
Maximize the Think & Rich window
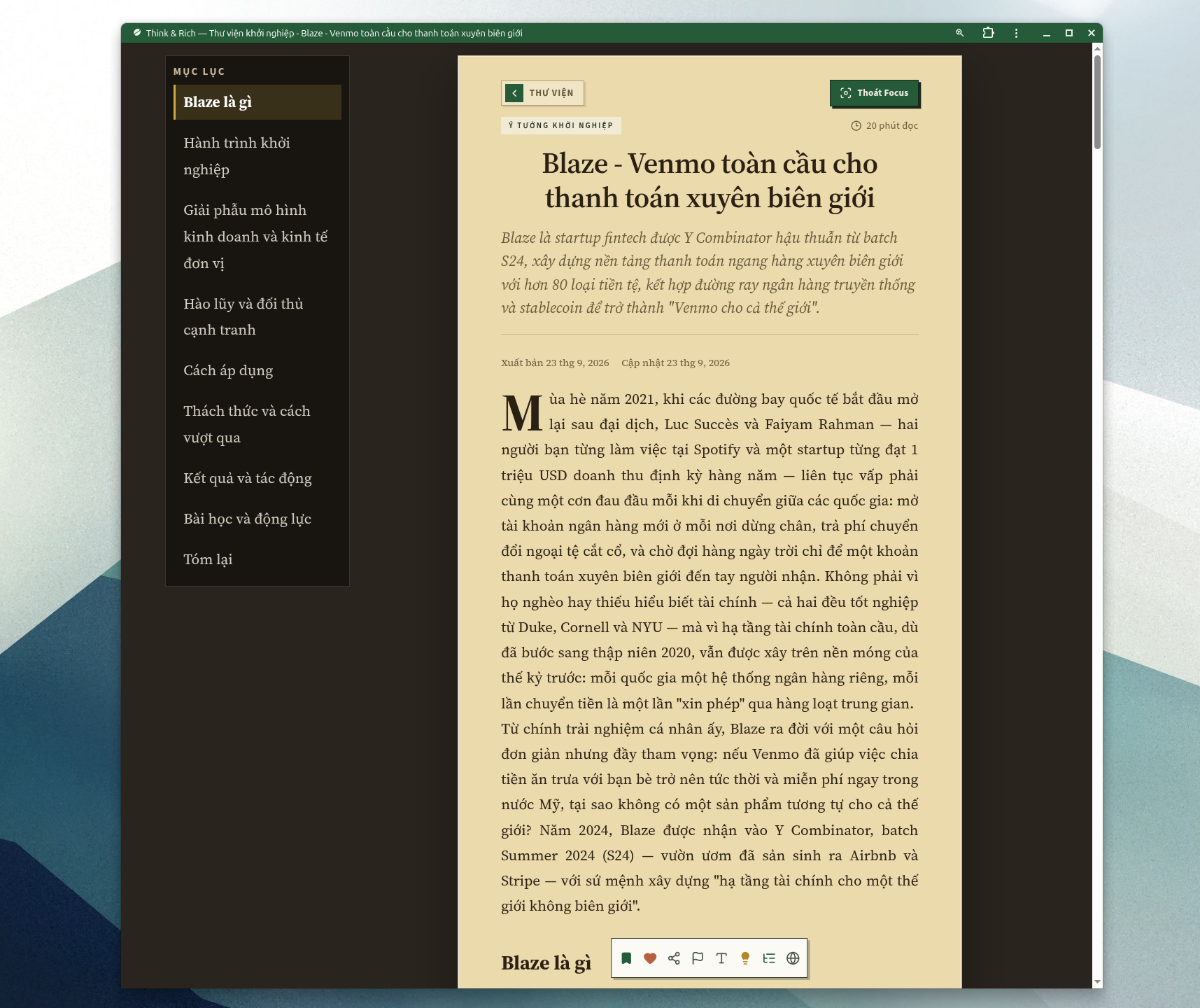[1069, 33]
